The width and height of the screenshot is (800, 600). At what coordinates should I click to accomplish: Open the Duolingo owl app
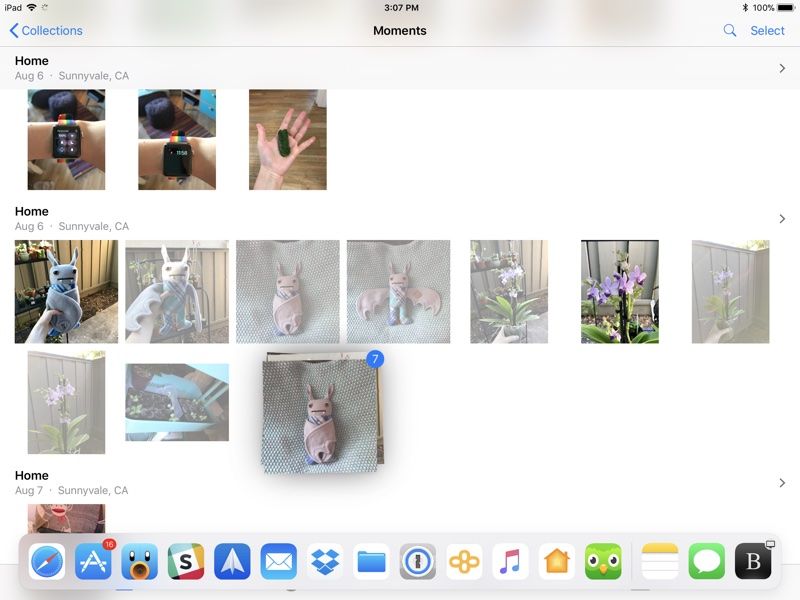tap(603, 561)
